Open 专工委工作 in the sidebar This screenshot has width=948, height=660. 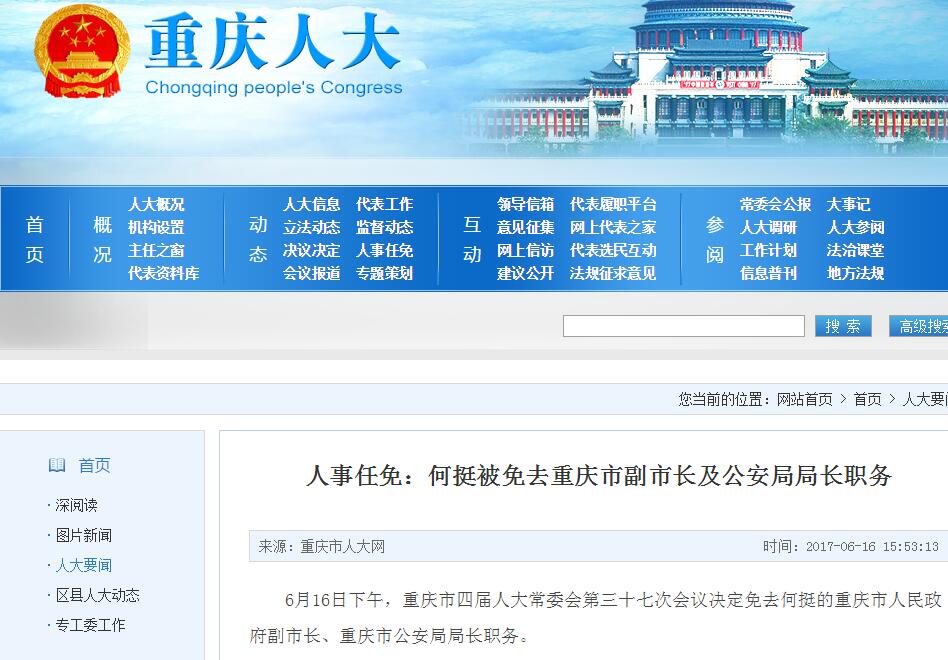(x=90, y=625)
